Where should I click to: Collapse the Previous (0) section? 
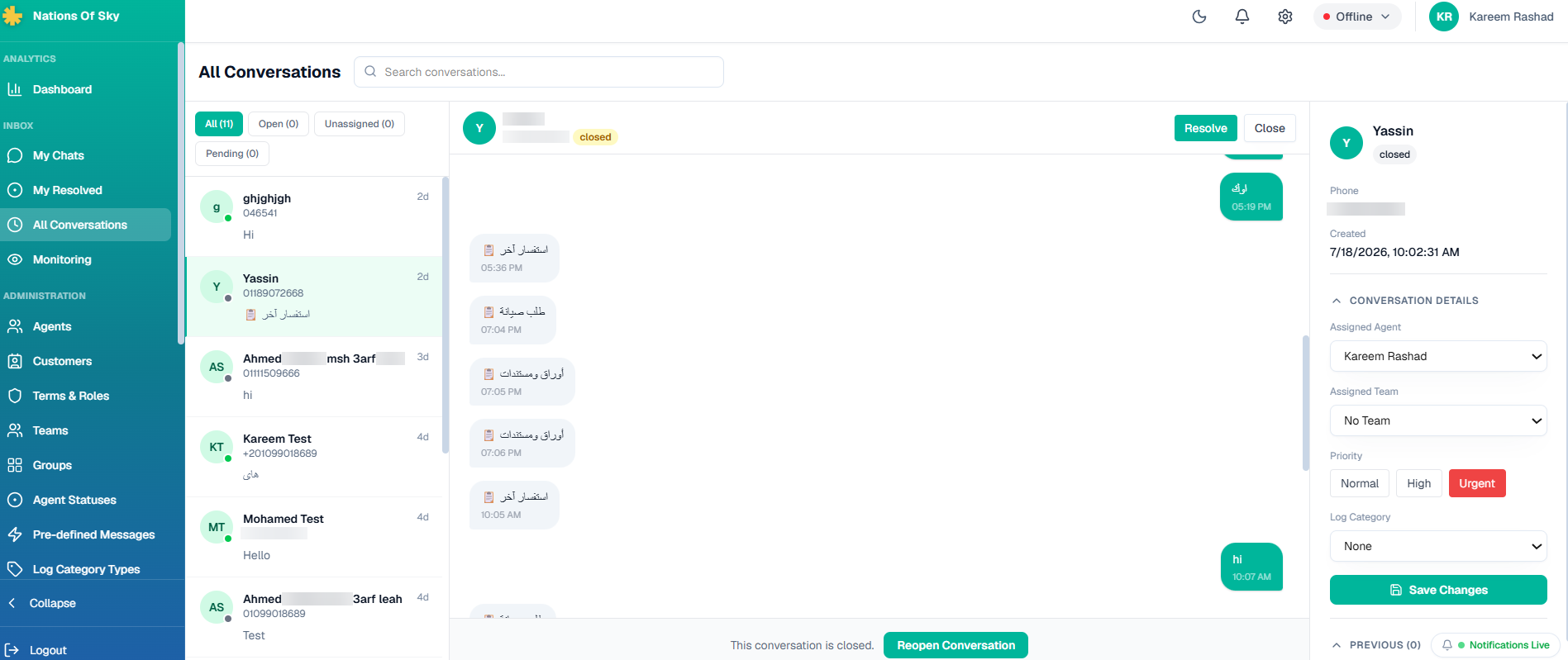tap(1376, 645)
